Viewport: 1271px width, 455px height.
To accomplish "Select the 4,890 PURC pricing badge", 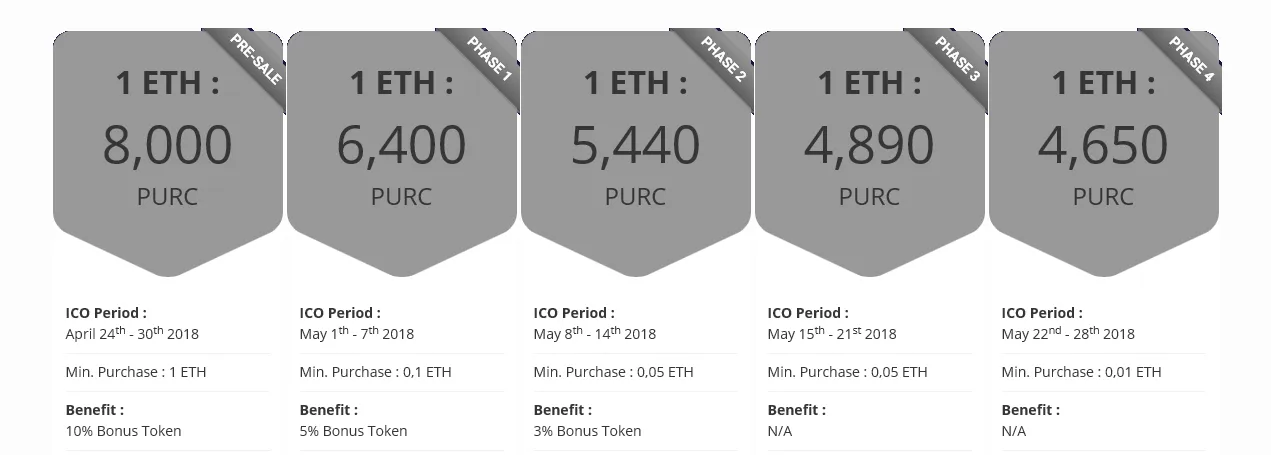I will (870, 153).
